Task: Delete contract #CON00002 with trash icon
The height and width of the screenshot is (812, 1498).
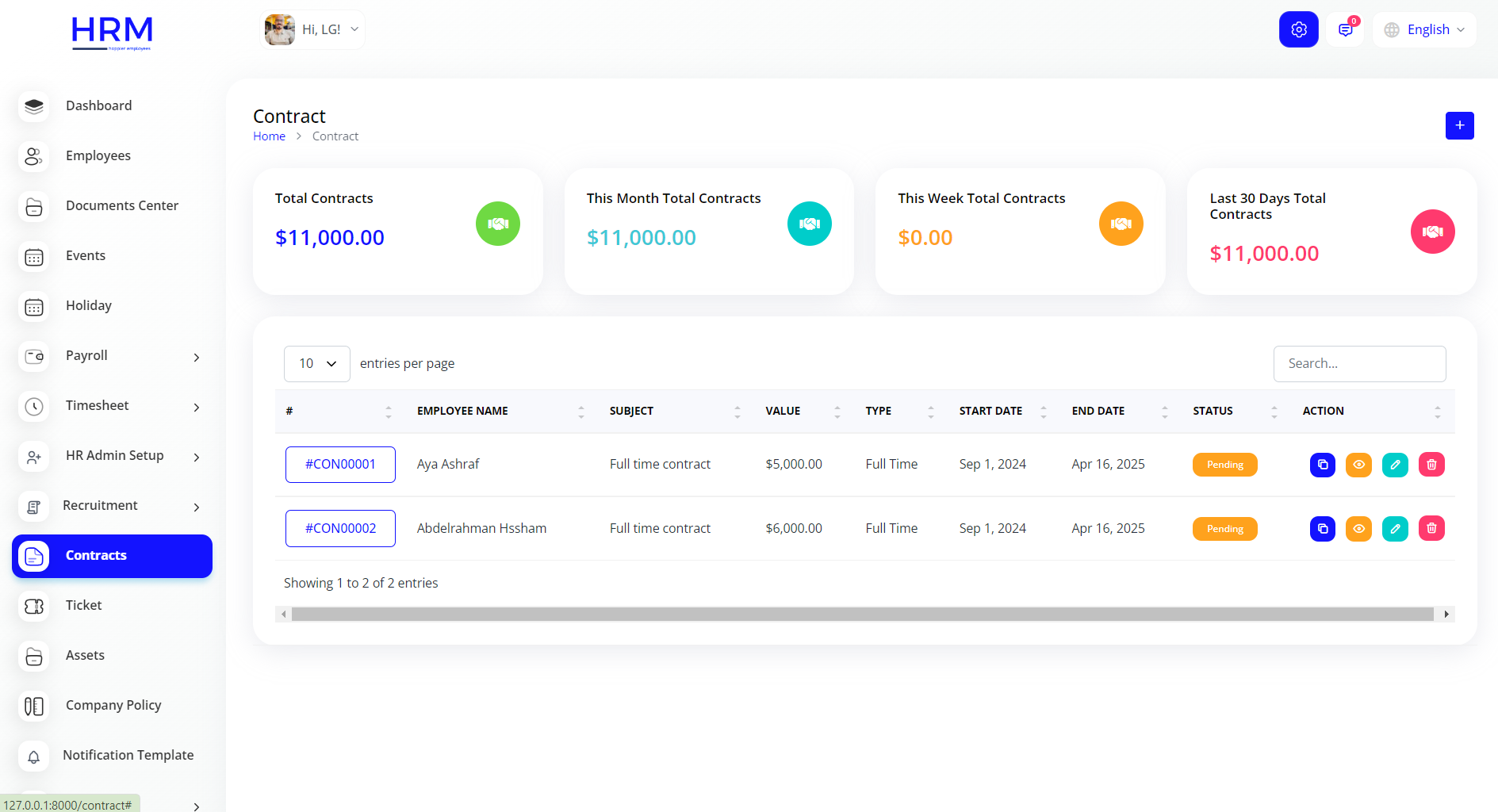Action: click(1431, 529)
